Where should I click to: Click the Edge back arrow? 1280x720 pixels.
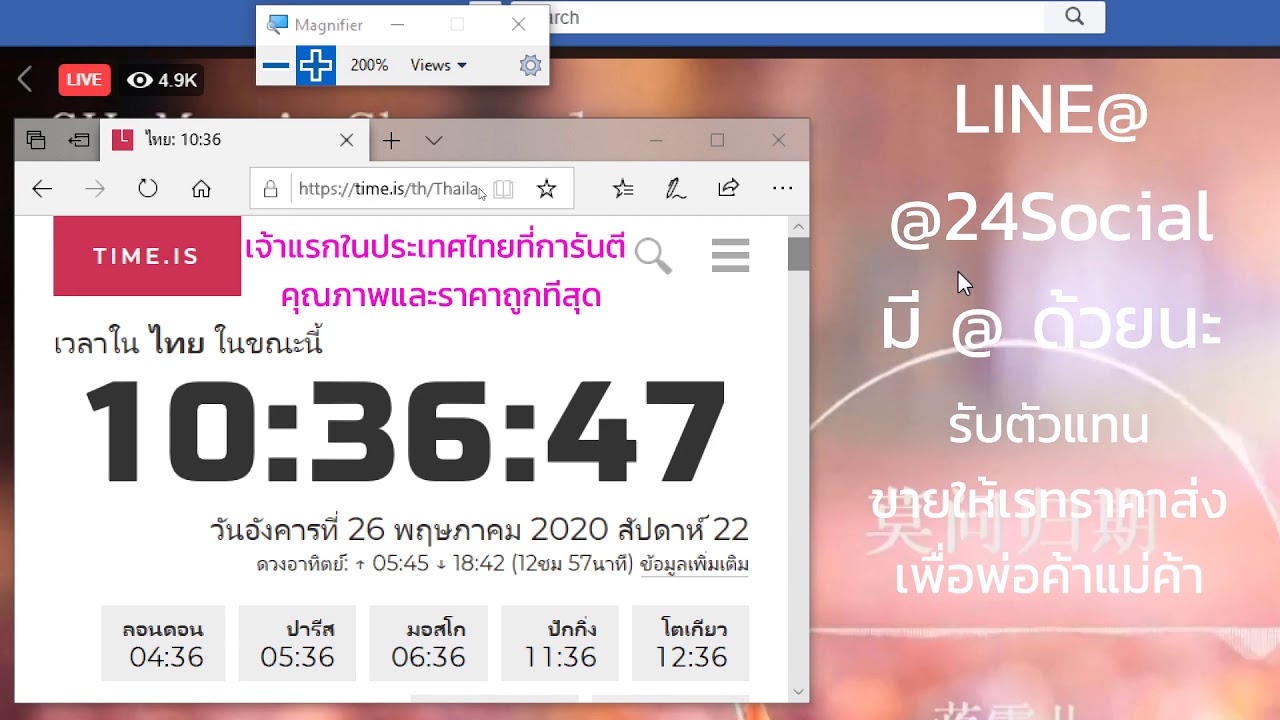pos(42,188)
